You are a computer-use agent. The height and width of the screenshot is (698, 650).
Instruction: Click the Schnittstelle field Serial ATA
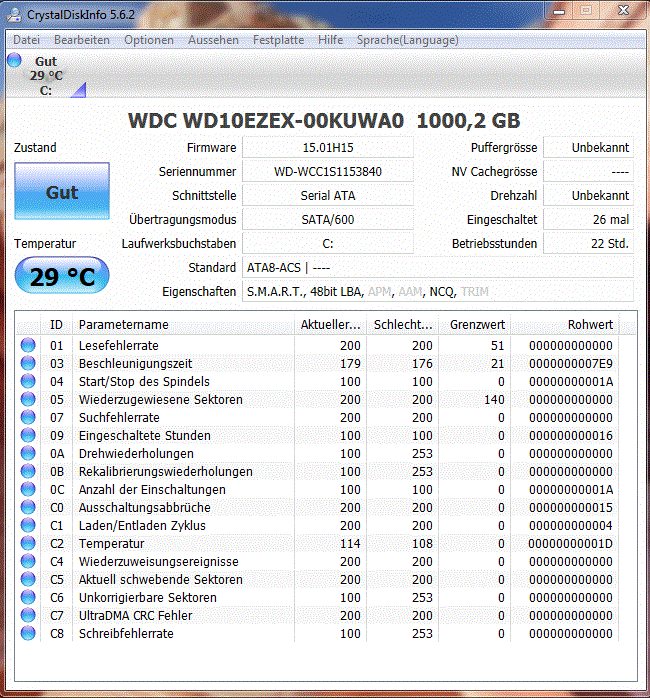(x=328, y=195)
